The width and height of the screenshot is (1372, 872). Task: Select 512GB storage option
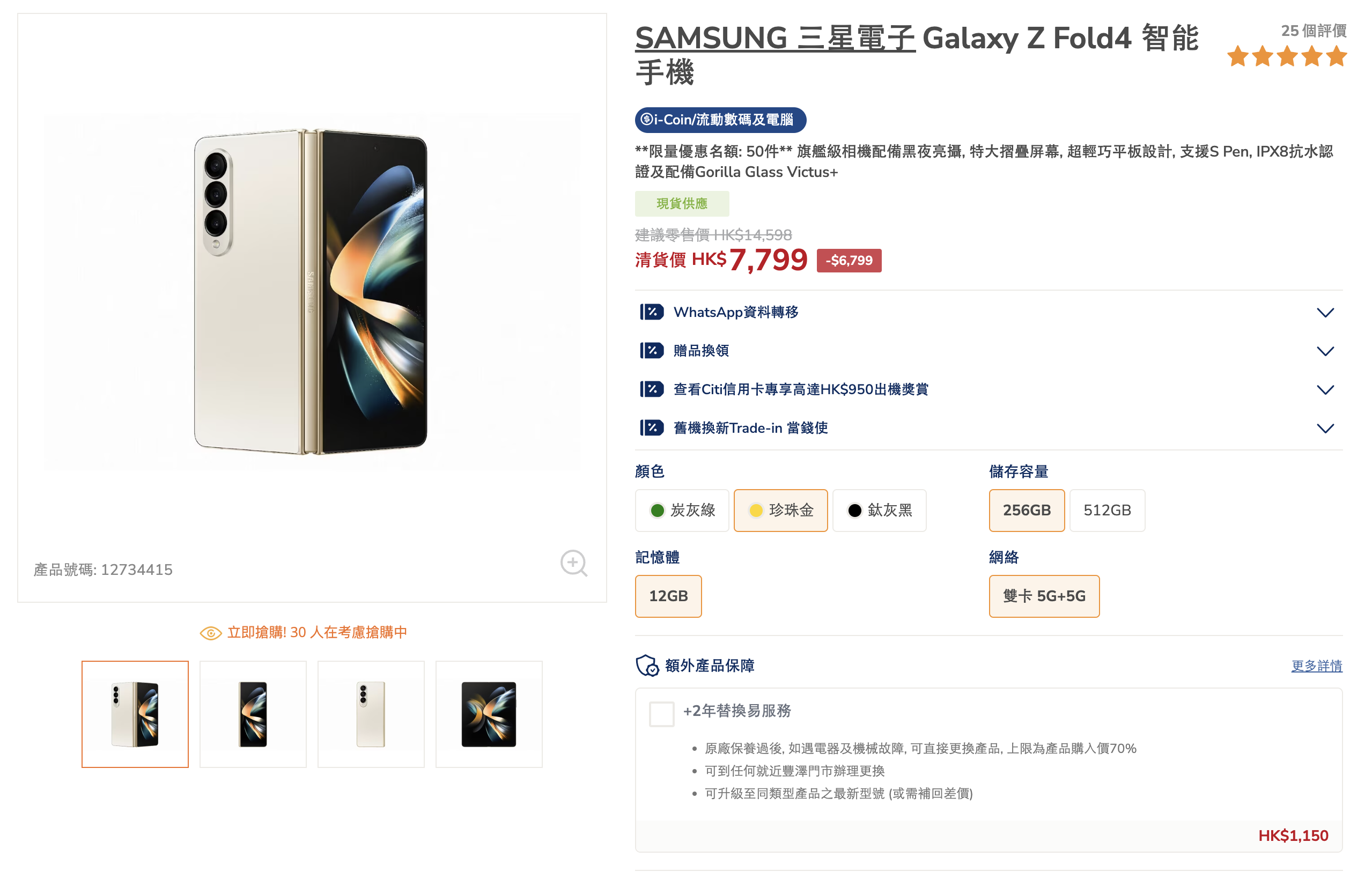(x=1107, y=511)
